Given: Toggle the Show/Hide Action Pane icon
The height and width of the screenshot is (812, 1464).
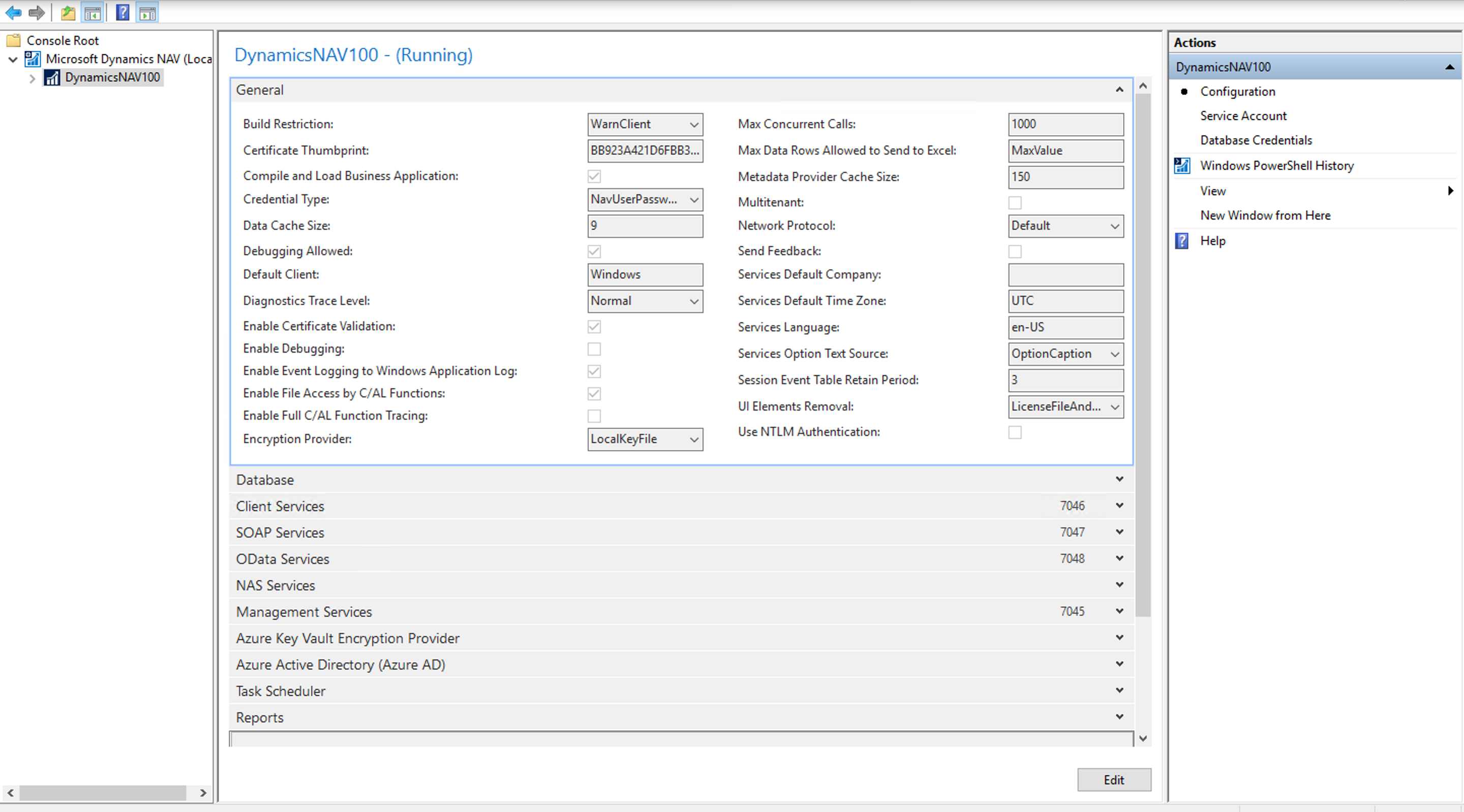Looking at the screenshot, I should (148, 13).
